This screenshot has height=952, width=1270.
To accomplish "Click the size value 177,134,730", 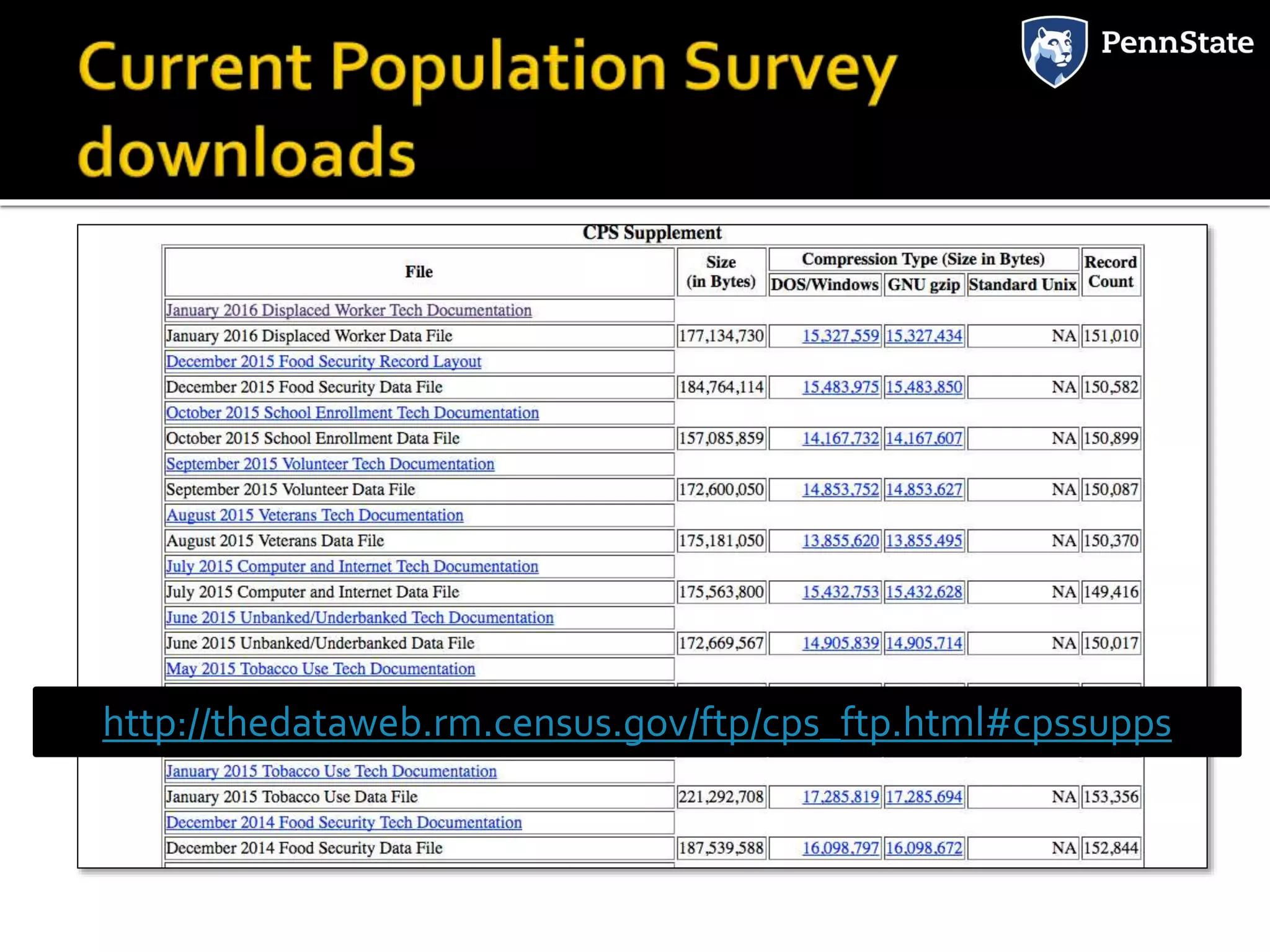I will click(721, 336).
